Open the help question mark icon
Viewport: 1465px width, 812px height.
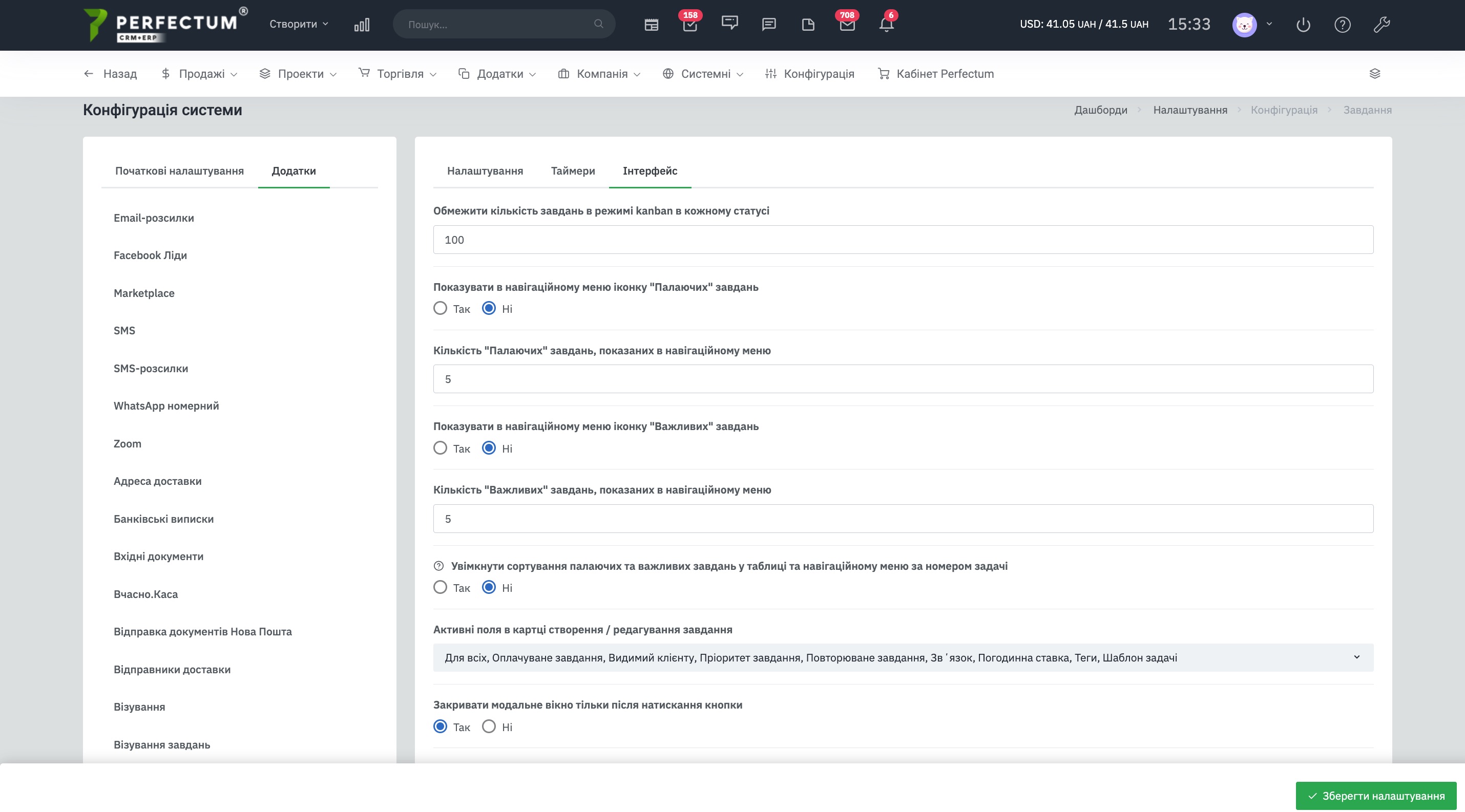1342,25
